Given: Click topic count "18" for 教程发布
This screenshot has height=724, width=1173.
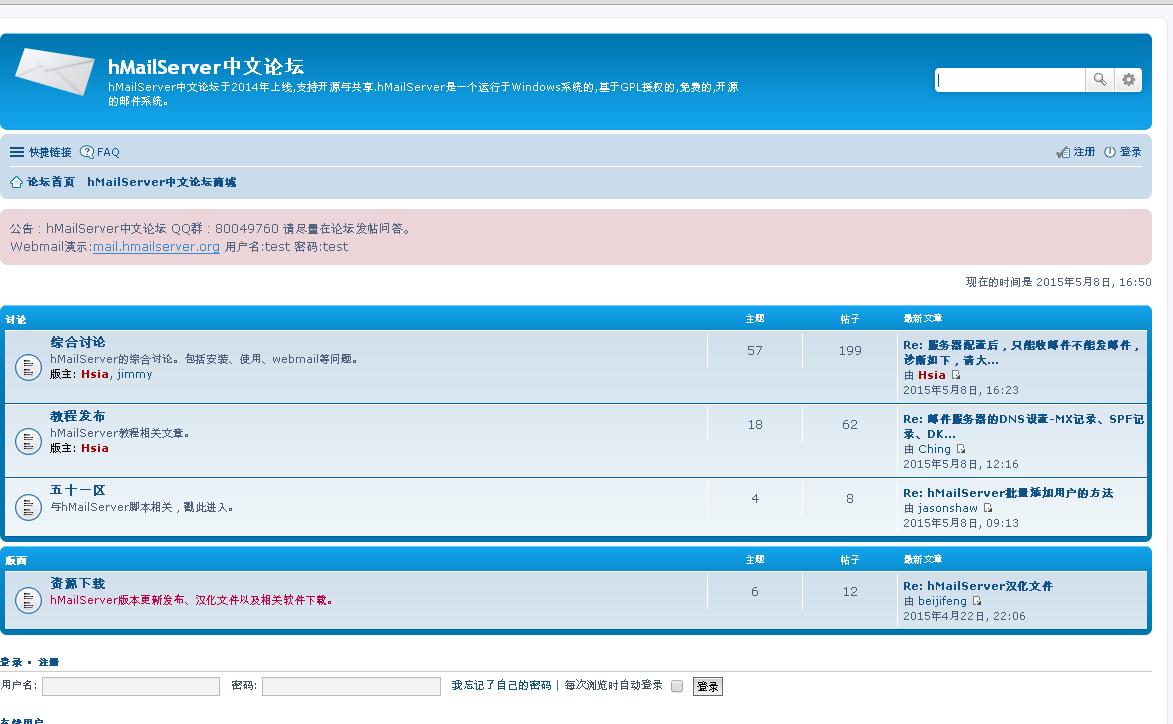Looking at the screenshot, I should (x=755, y=424).
